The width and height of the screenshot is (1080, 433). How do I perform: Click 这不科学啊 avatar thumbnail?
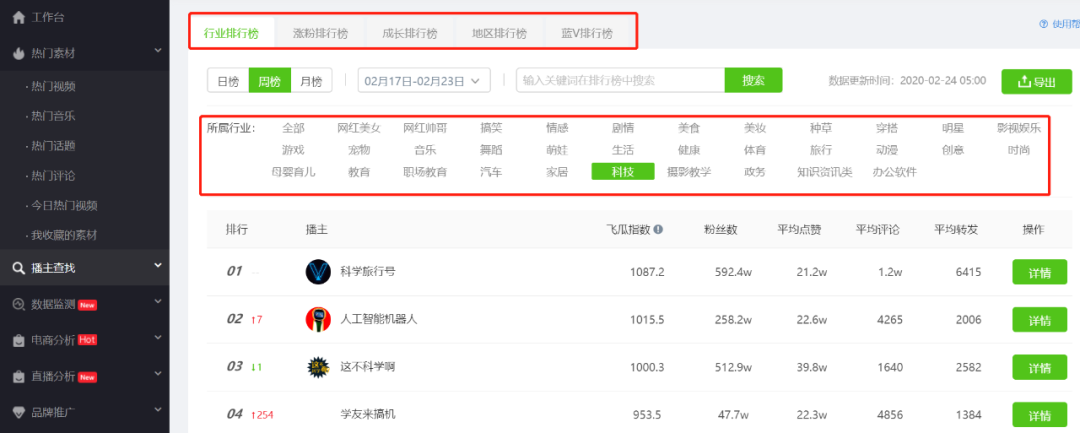point(318,368)
